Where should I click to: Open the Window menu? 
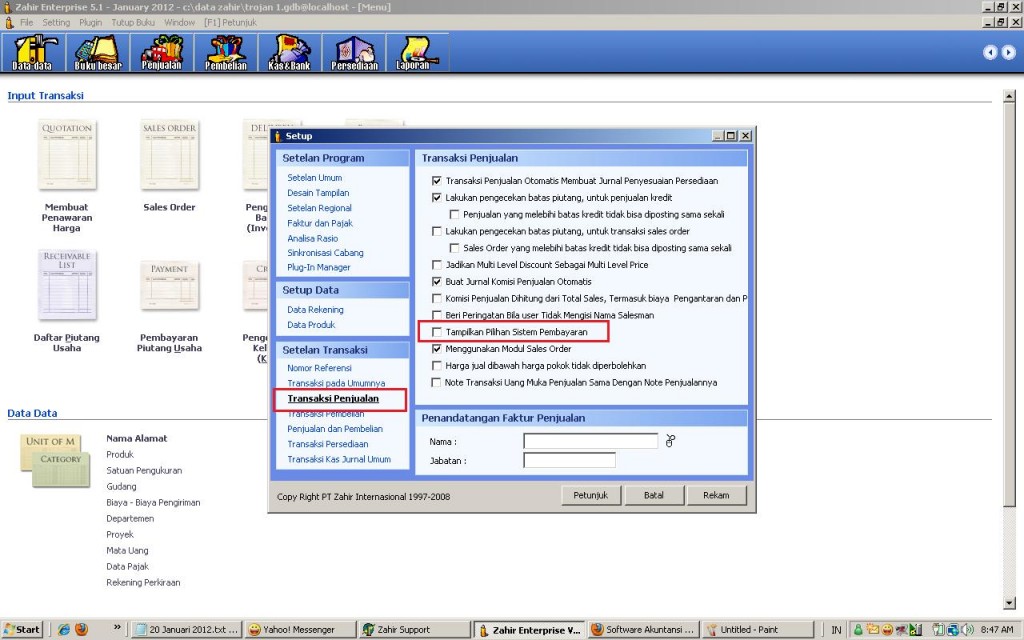pyautogui.click(x=180, y=22)
